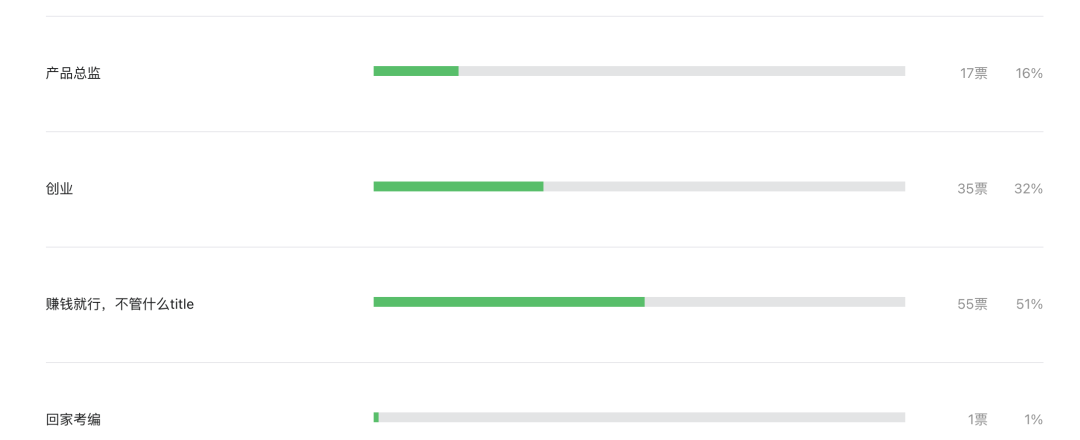Click the grey unfilled bar of 创业

(x=724, y=187)
